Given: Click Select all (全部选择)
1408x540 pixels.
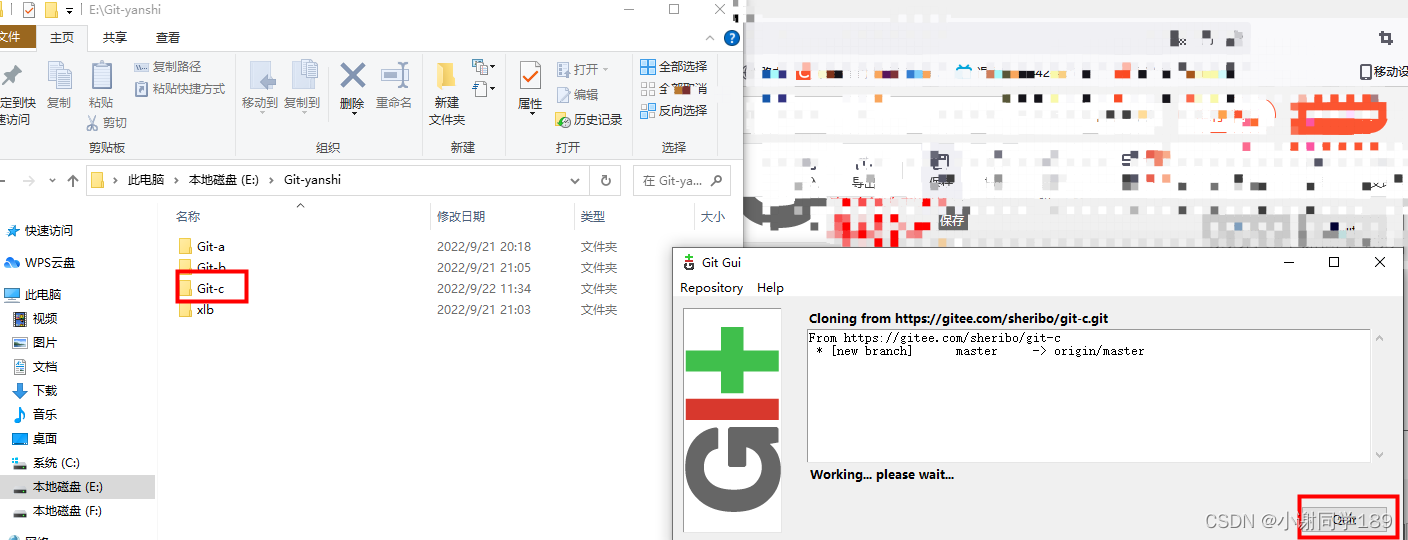Looking at the screenshot, I should (673, 67).
